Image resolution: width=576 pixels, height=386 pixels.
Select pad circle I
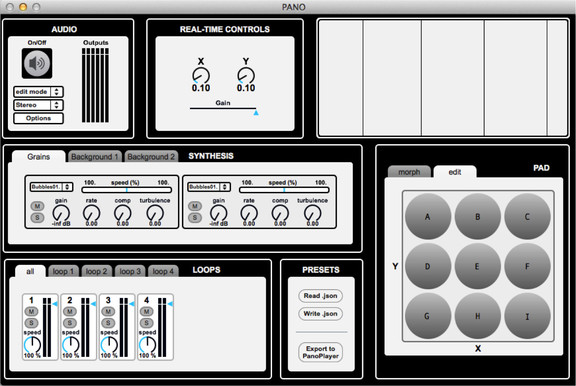point(527,316)
